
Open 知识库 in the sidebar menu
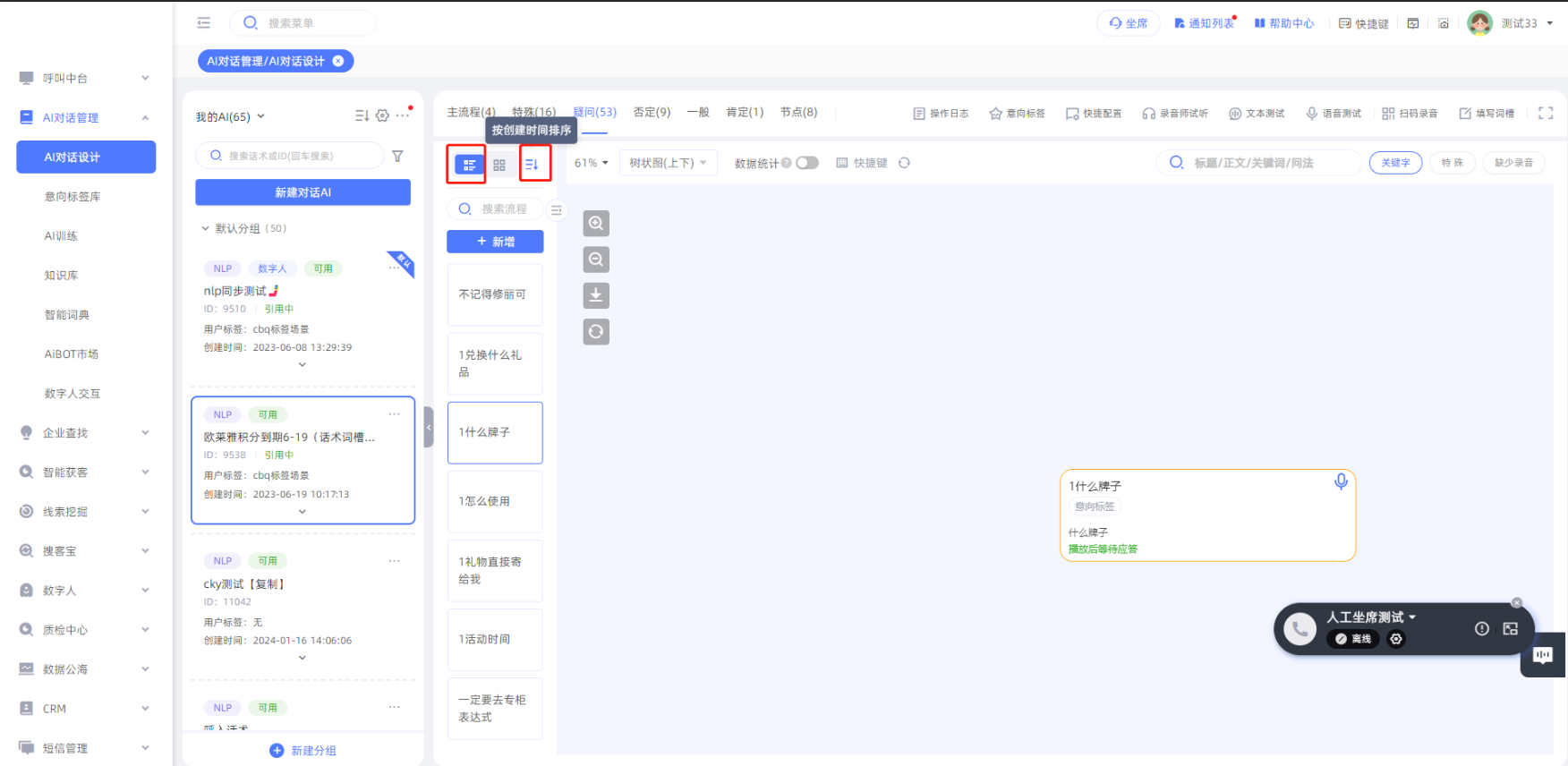(62, 276)
